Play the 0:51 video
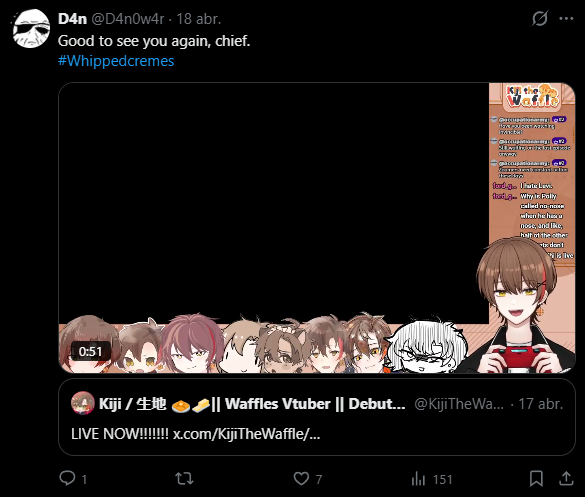585x497 pixels. click(x=317, y=228)
